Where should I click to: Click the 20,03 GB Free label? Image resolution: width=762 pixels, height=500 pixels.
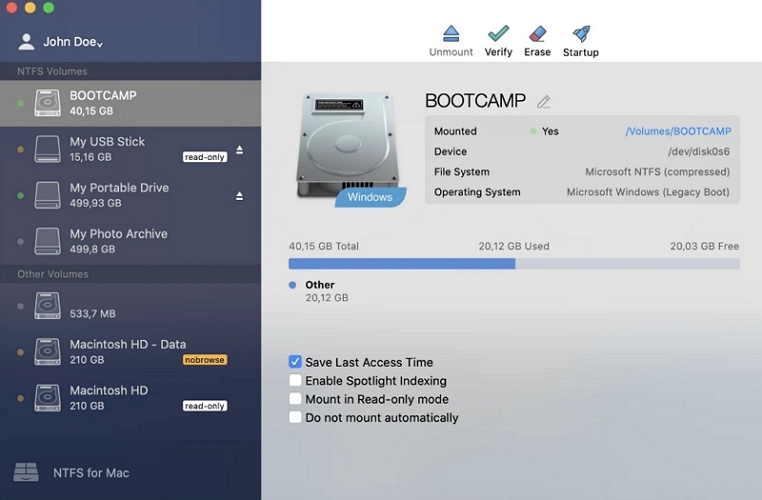(x=705, y=246)
